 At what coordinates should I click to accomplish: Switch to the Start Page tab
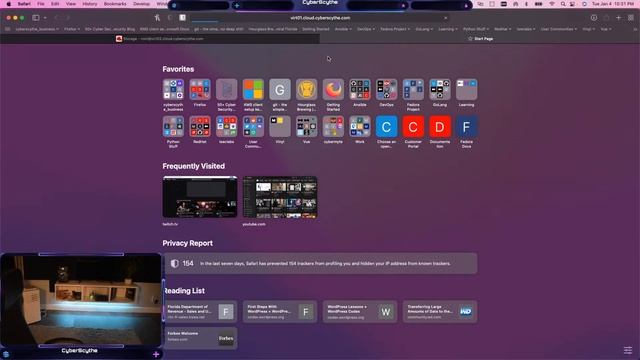coord(480,39)
